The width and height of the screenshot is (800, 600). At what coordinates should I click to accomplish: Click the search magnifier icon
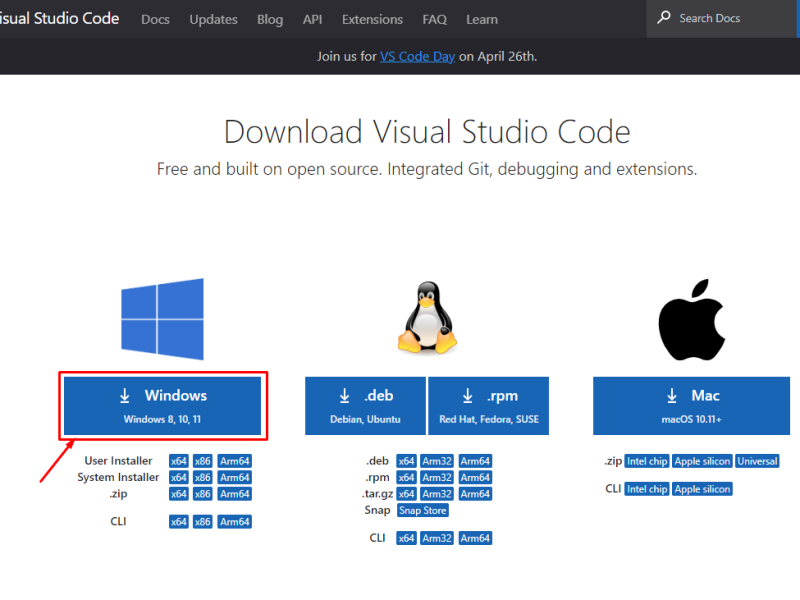pos(664,17)
